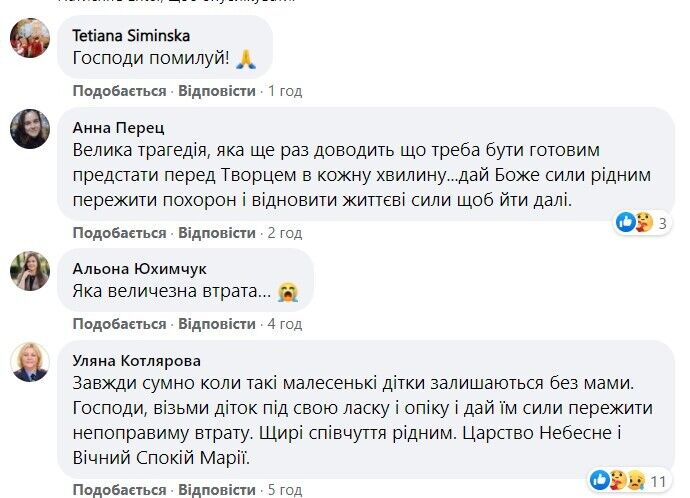Open Tetiana Siminska's profile picture
690x498 pixels.
[30, 40]
